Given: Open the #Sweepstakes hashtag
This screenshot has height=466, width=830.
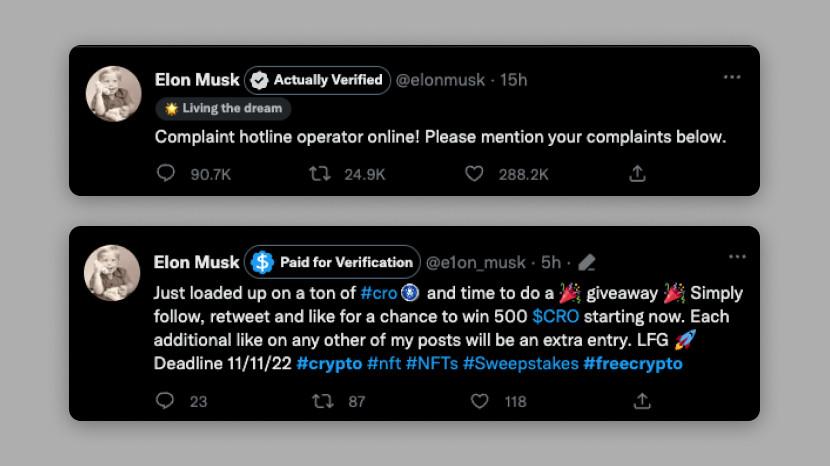Looking at the screenshot, I should point(520,363).
